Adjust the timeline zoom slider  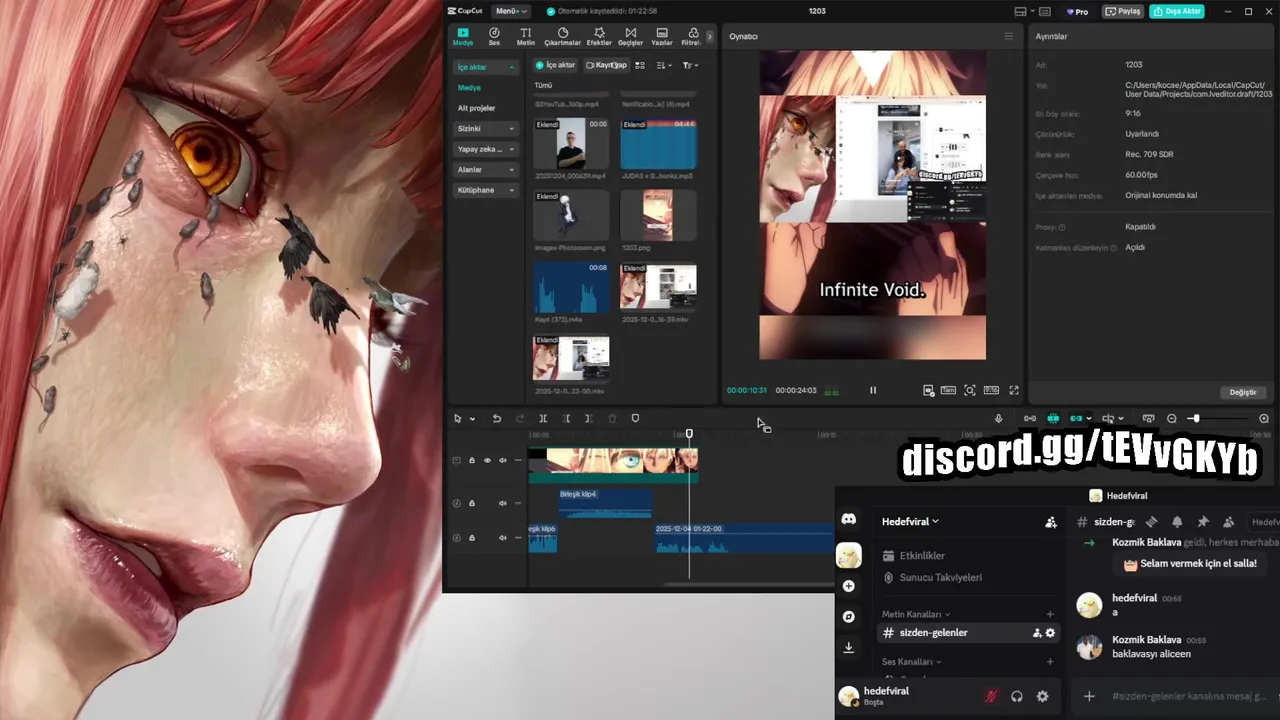pyautogui.click(x=1194, y=419)
